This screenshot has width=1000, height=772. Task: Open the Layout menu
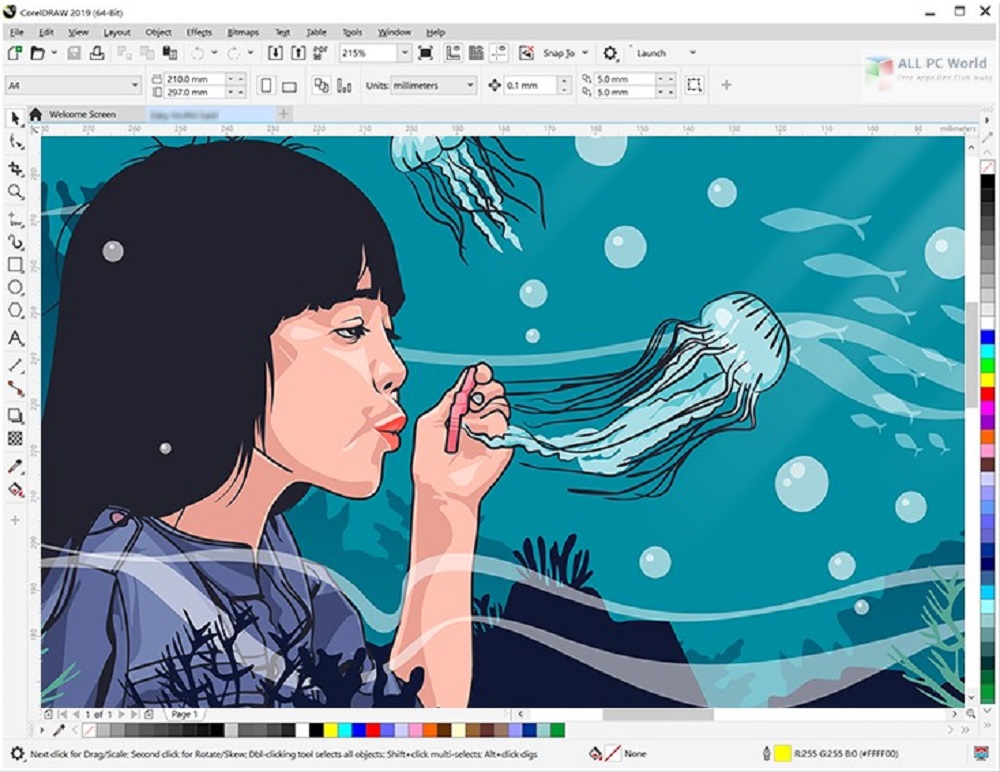click(x=117, y=32)
